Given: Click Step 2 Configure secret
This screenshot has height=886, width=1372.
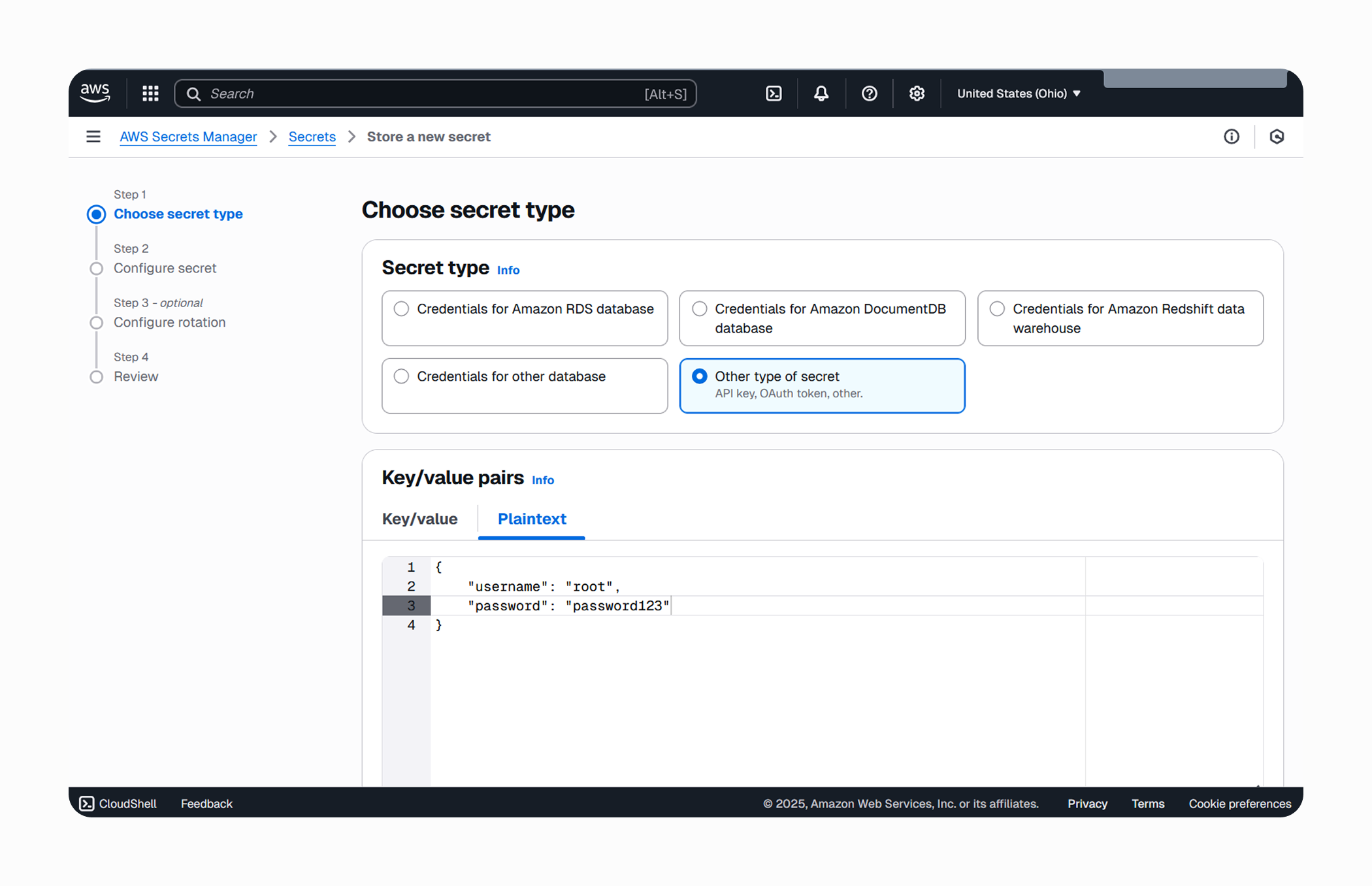Looking at the screenshot, I should click(165, 268).
